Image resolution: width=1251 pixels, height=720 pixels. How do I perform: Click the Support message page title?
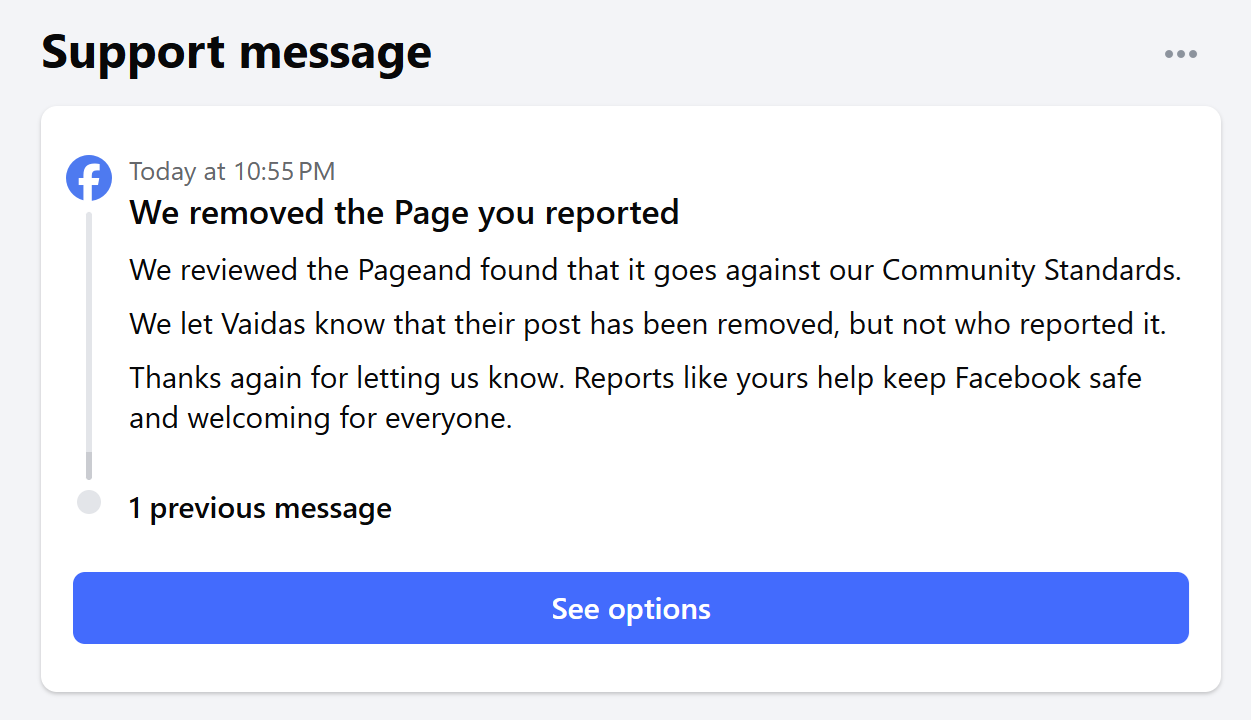(x=236, y=52)
